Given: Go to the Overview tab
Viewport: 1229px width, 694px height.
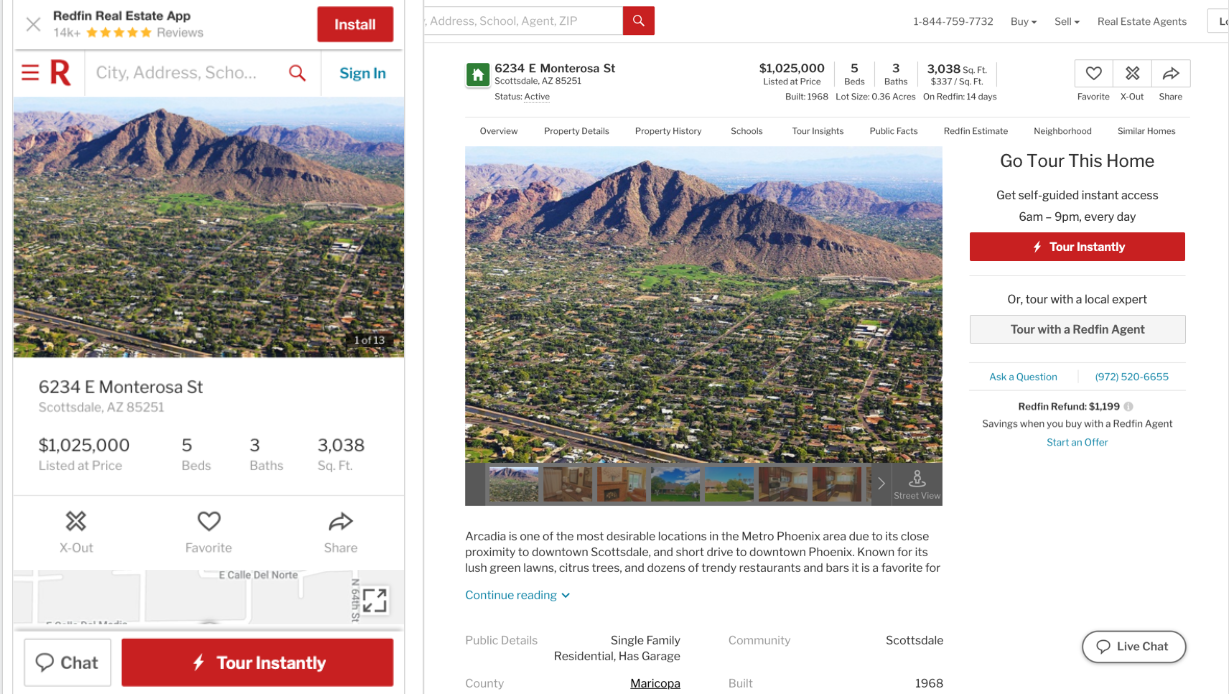Looking at the screenshot, I should pos(499,131).
